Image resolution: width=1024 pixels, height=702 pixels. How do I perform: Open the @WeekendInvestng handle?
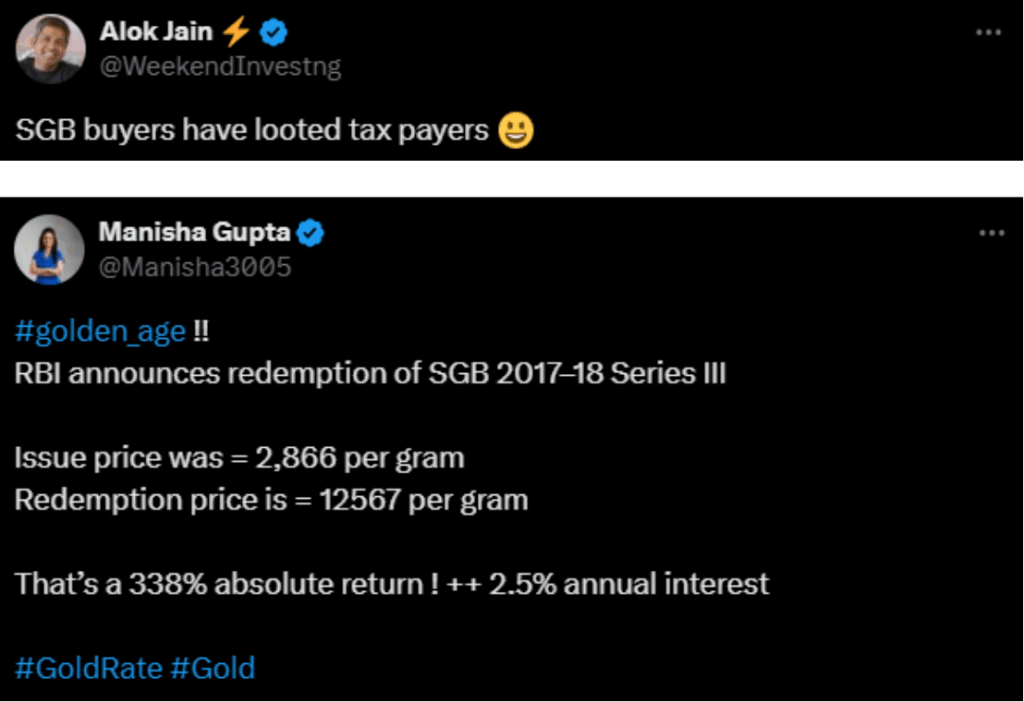click(x=220, y=67)
